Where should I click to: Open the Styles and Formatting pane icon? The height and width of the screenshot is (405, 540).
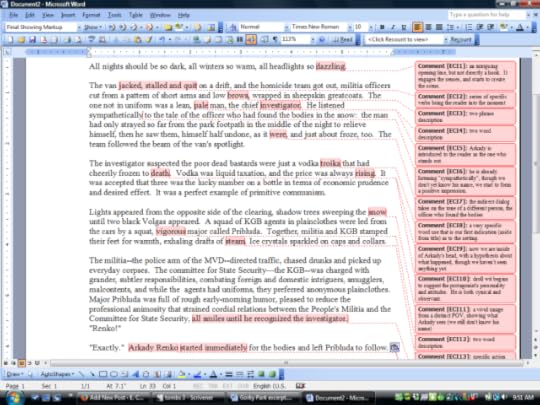pos(233,27)
